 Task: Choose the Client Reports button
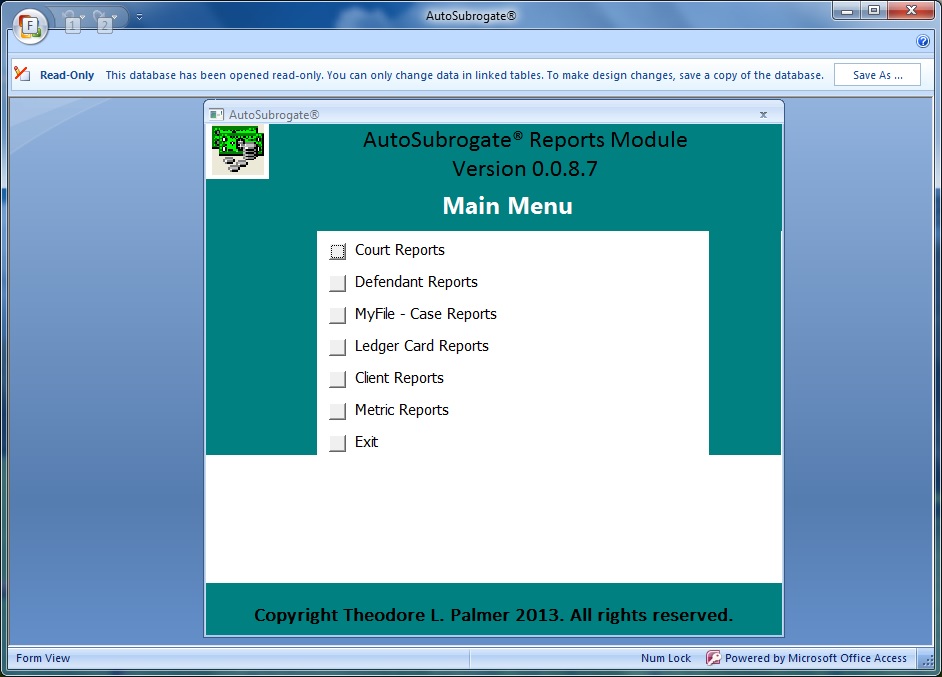point(338,379)
